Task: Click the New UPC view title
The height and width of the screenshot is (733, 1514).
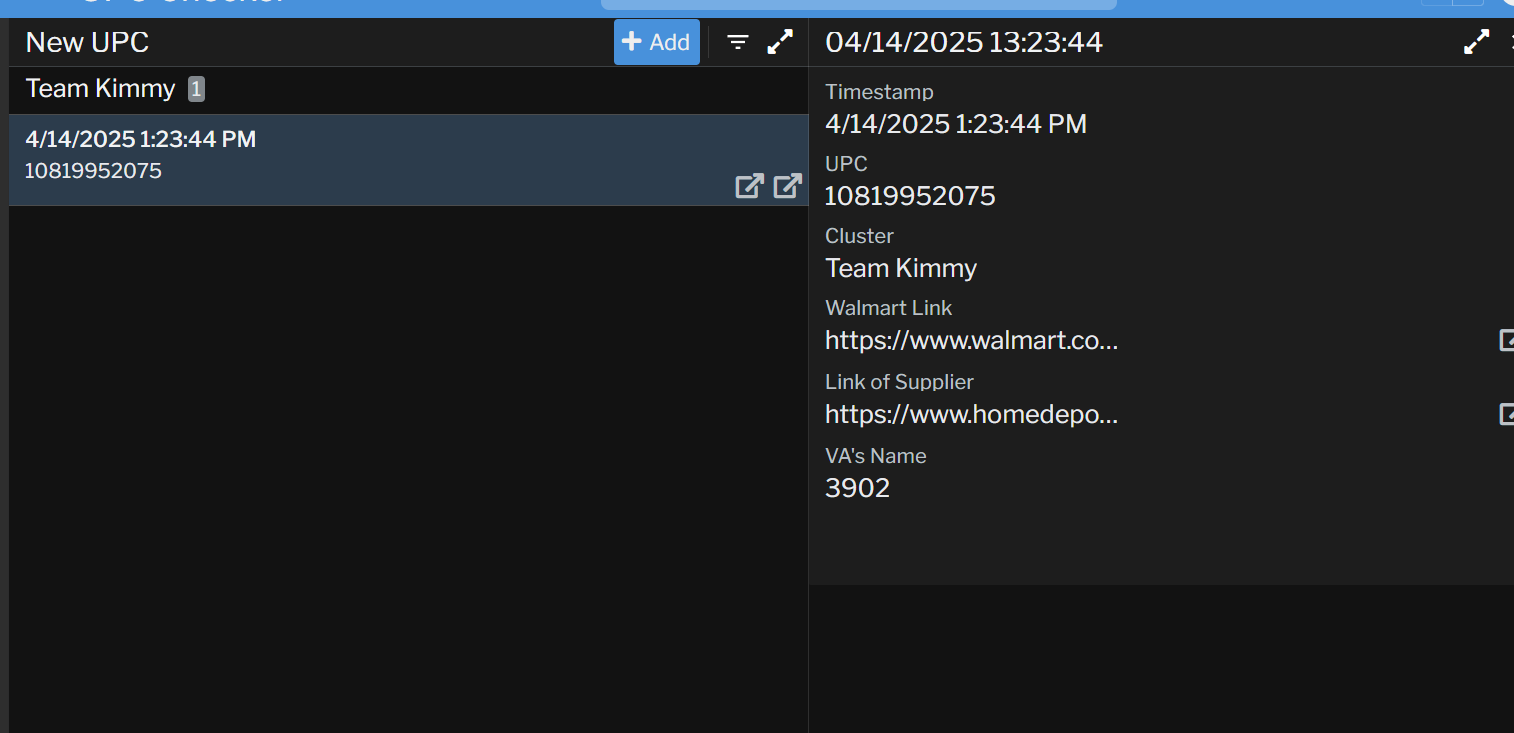Action: (x=87, y=42)
